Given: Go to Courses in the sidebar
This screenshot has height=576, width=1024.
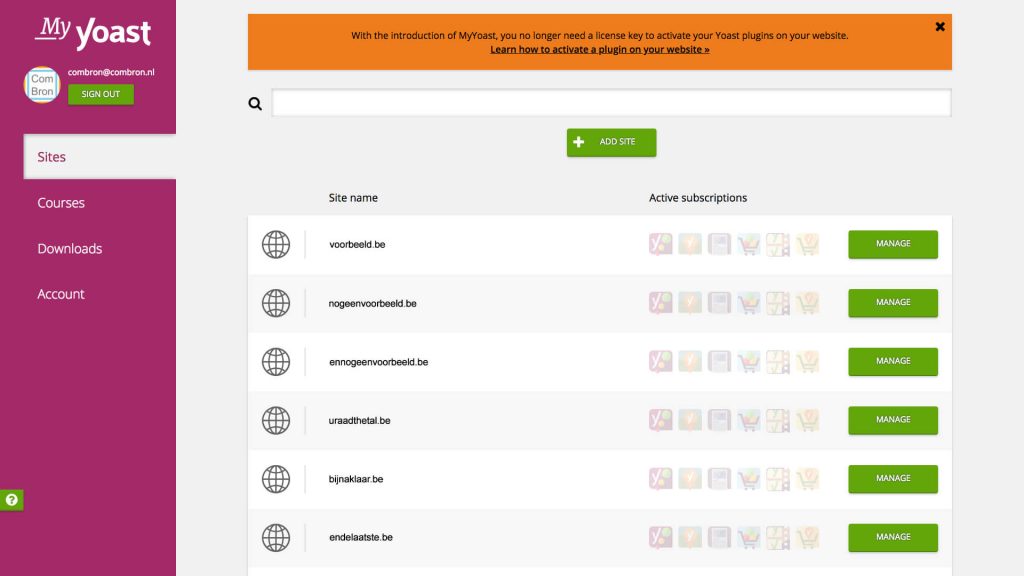Looking at the screenshot, I should 61,203.
